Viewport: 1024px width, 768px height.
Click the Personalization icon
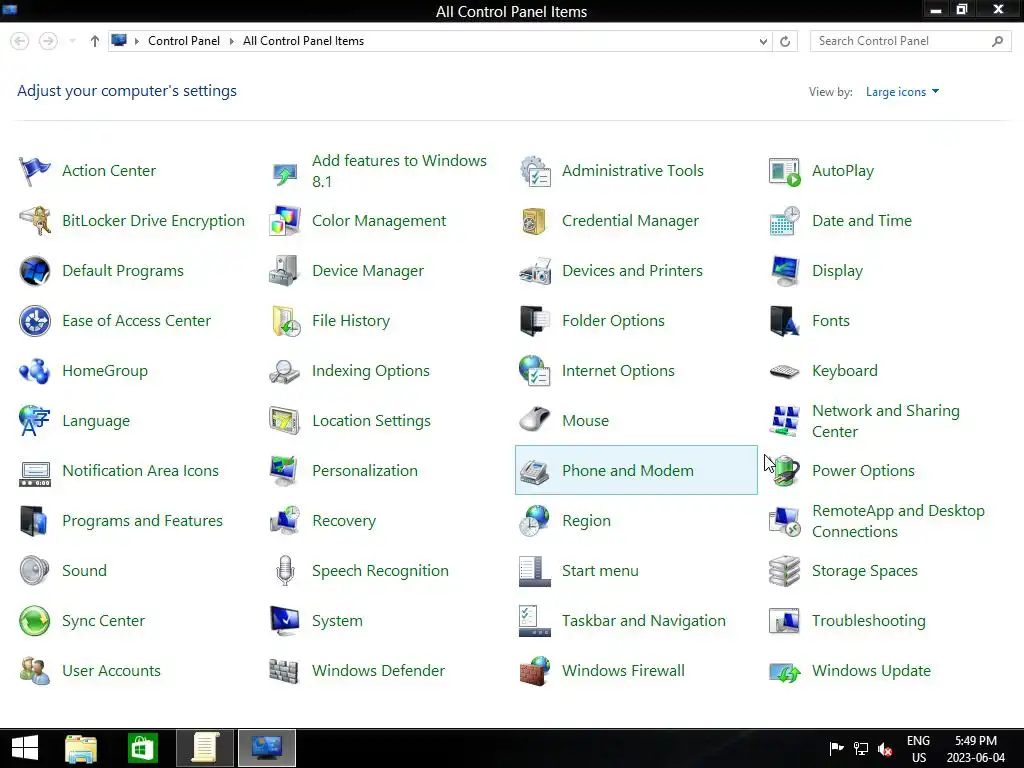pyautogui.click(x=285, y=471)
